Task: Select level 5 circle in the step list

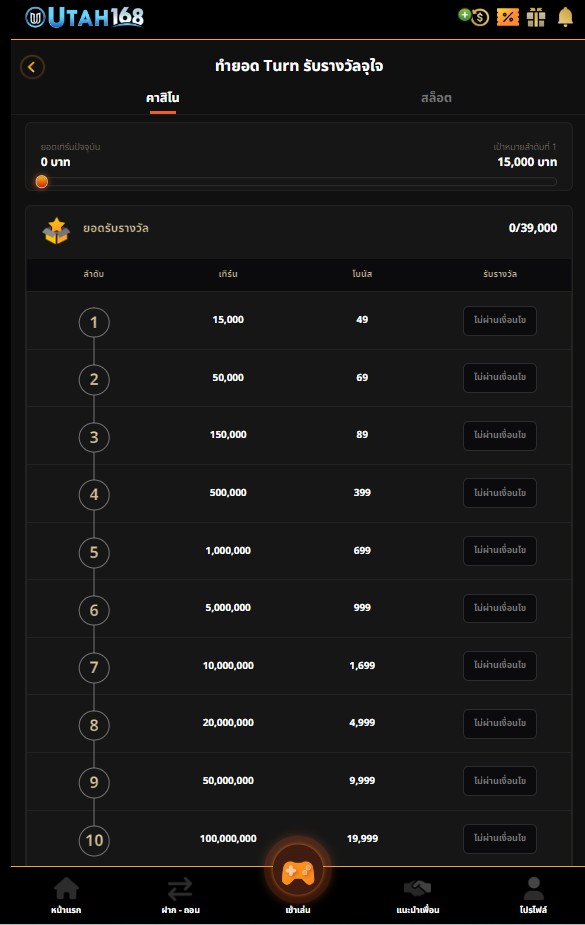Action: point(94,553)
